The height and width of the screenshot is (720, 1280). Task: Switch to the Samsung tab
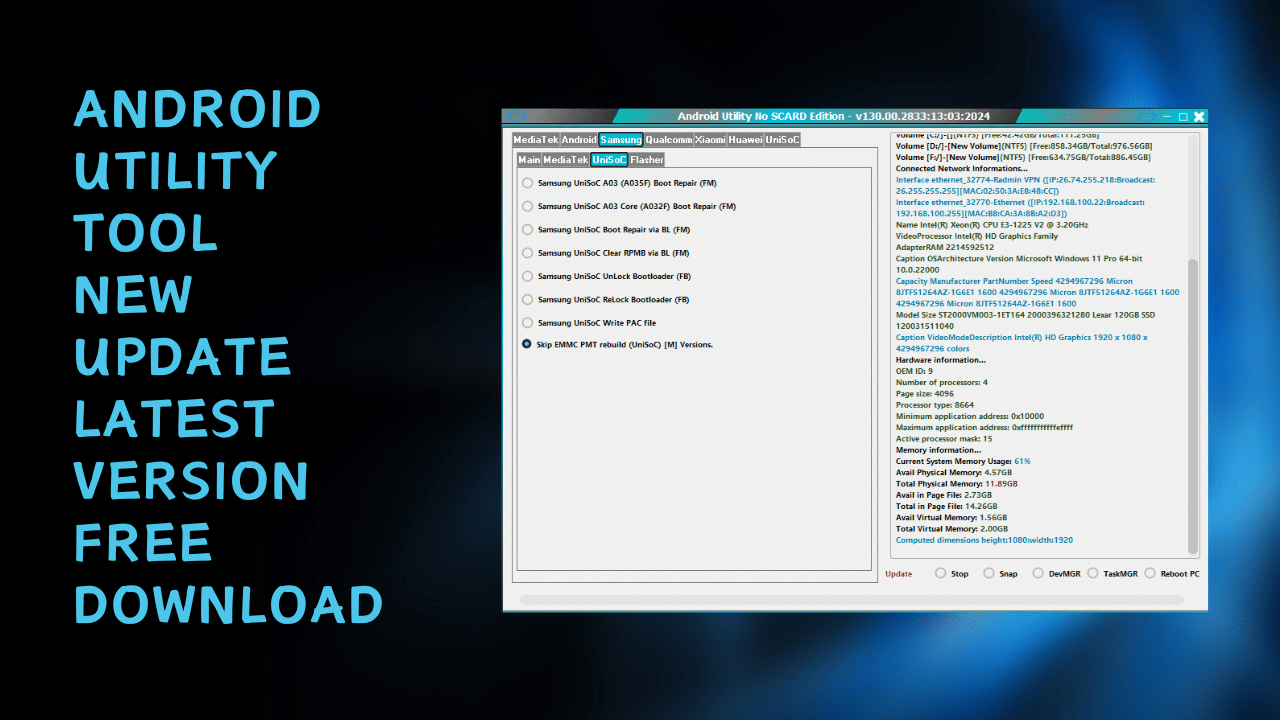pyautogui.click(x=621, y=140)
